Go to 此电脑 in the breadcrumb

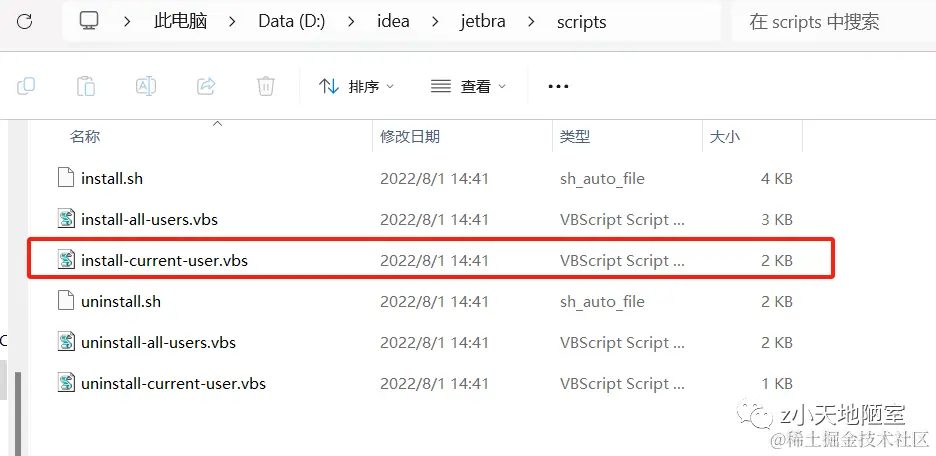(x=180, y=22)
